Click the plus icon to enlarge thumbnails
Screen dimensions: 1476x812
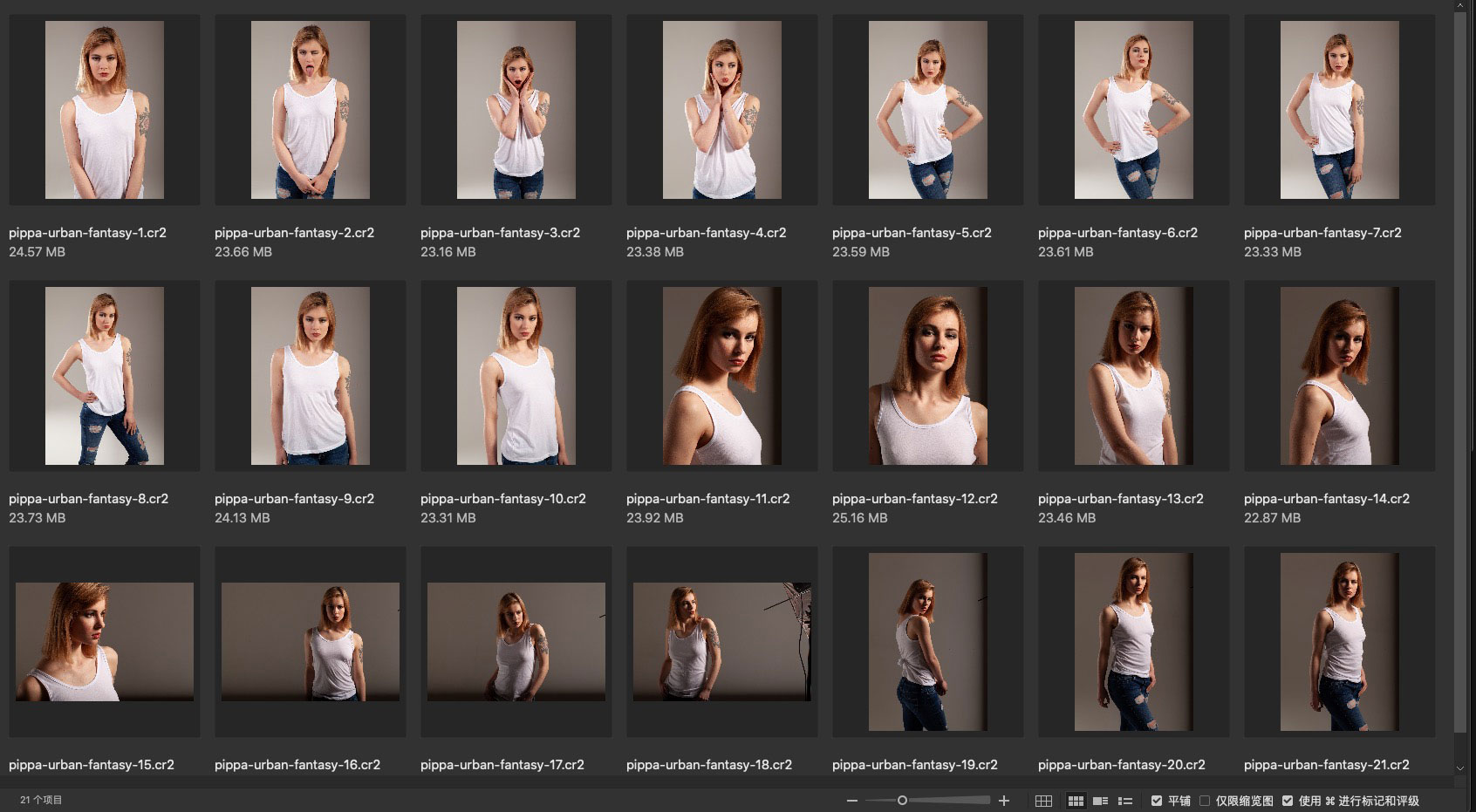1004,801
